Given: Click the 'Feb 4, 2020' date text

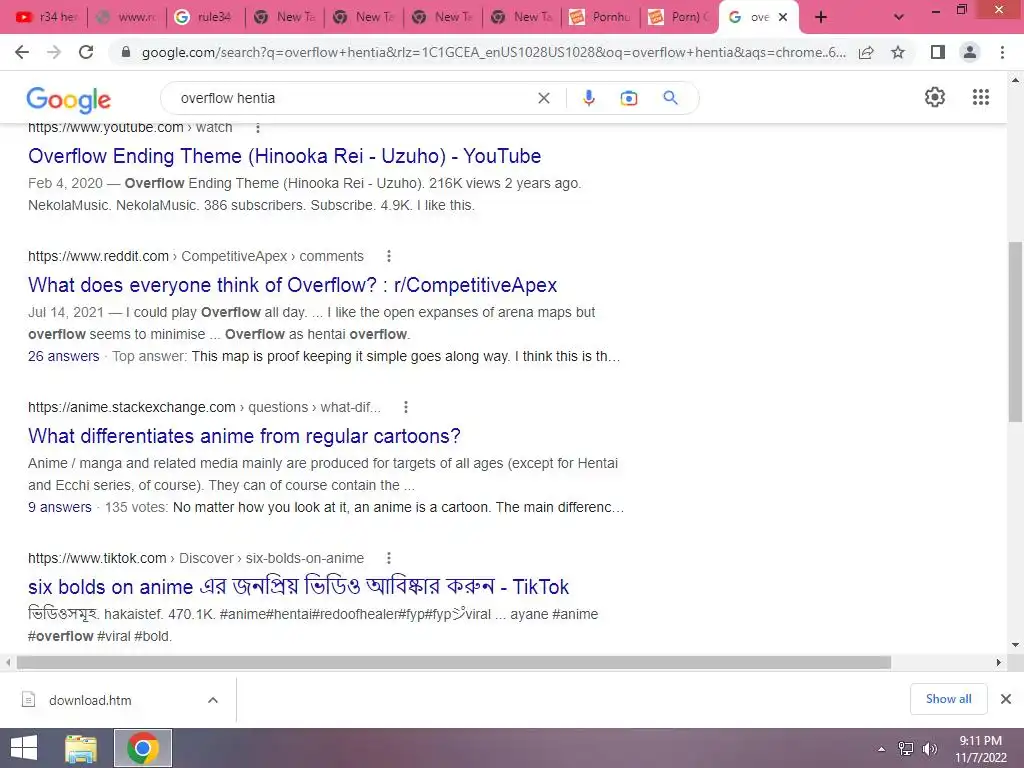Looking at the screenshot, I should [65, 183].
